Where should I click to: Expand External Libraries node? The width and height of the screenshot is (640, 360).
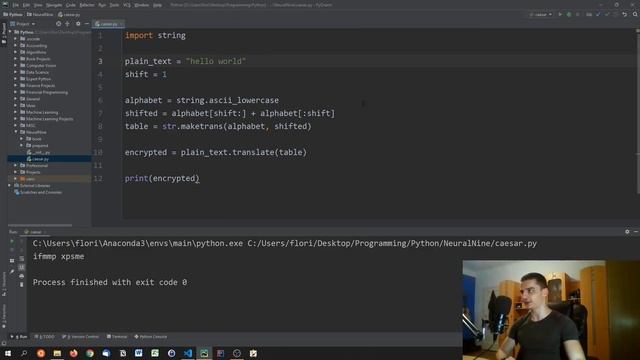click(10, 186)
